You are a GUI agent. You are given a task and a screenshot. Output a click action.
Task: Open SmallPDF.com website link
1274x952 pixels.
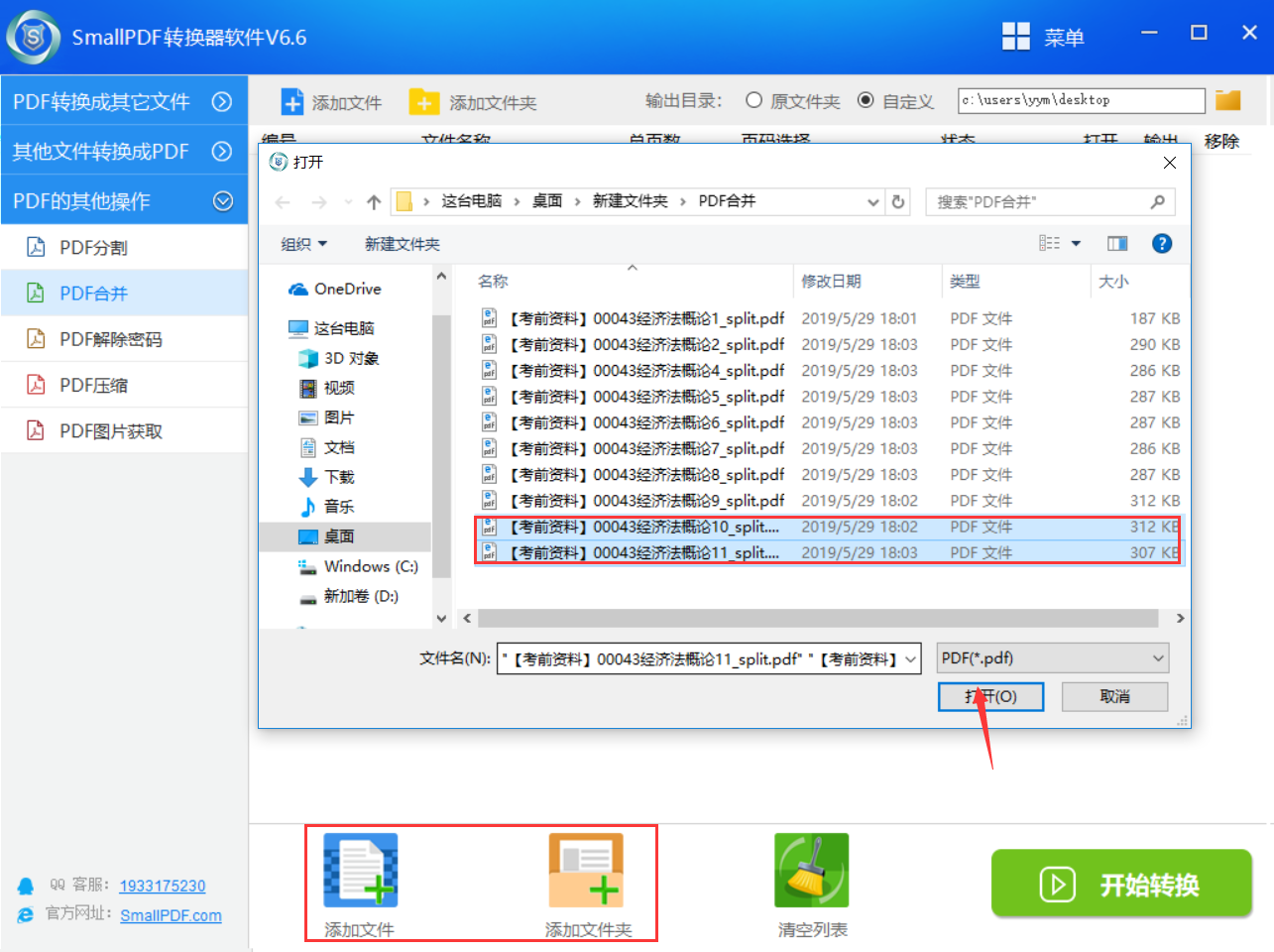171,915
